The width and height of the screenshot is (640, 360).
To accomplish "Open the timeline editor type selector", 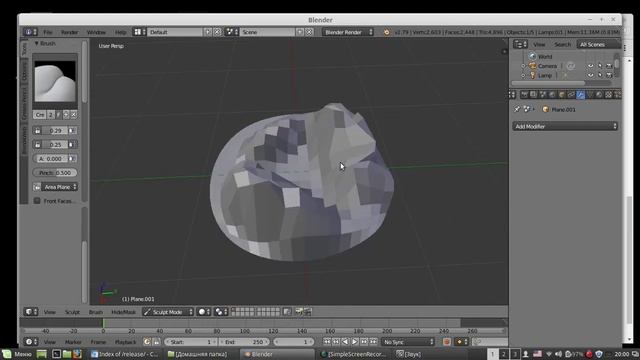I will 31,342.
